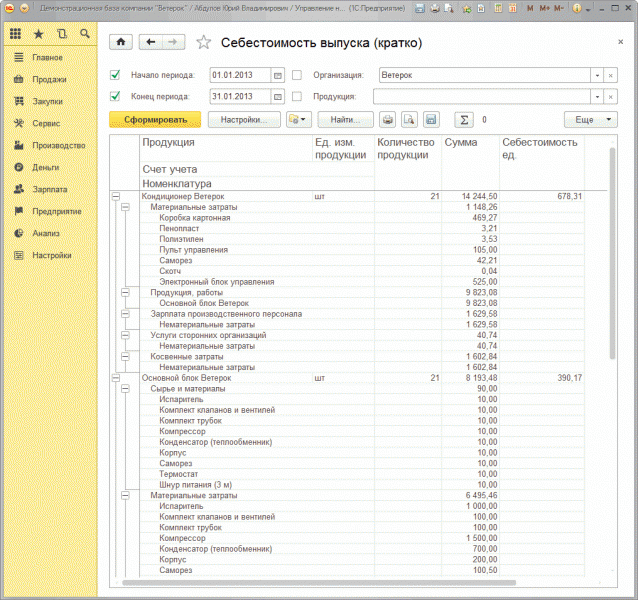Click the M memory button in the title bar
Image resolution: width=638 pixels, height=600 pixels.
[530, 8]
